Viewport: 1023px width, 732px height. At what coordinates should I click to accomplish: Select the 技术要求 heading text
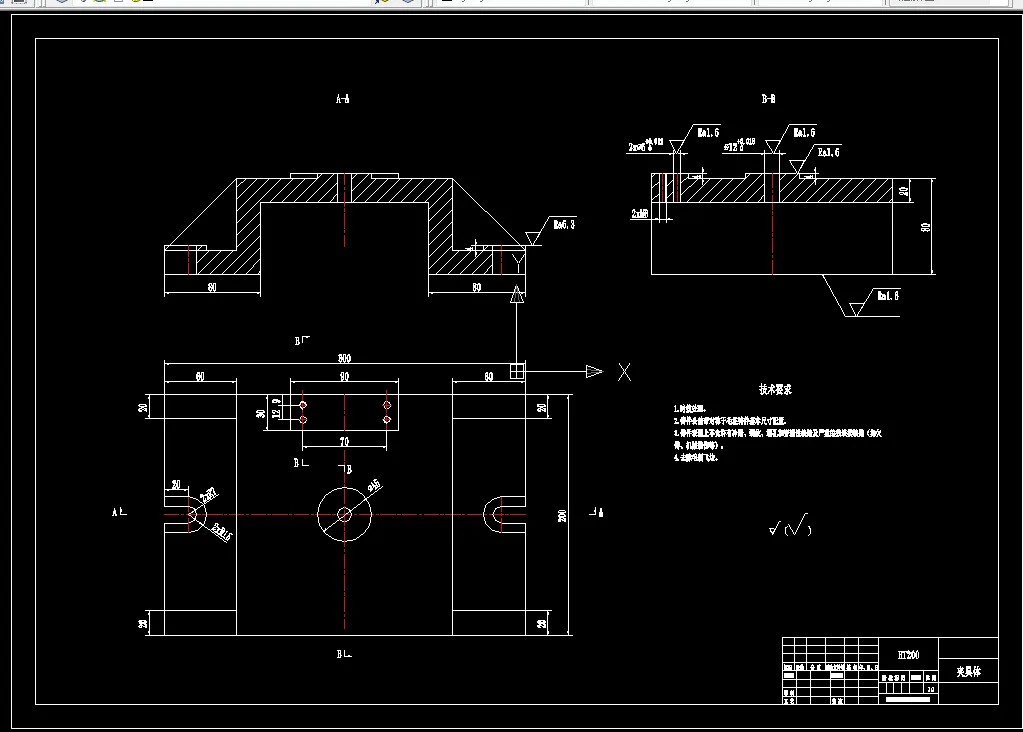pos(775,389)
